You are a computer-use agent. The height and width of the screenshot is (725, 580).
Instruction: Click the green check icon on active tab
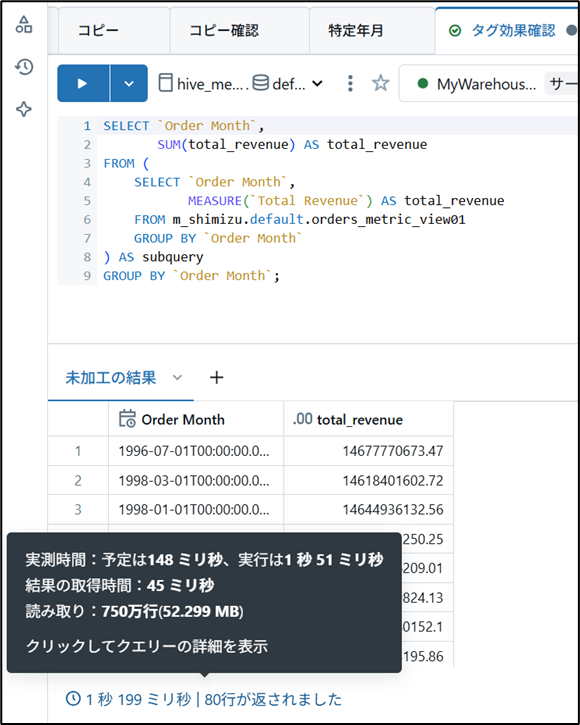[455, 31]
